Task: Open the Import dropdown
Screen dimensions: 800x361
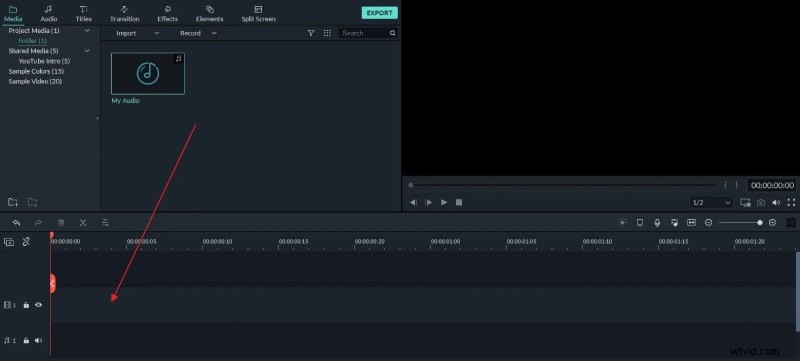Action: (x=138, y=33)
